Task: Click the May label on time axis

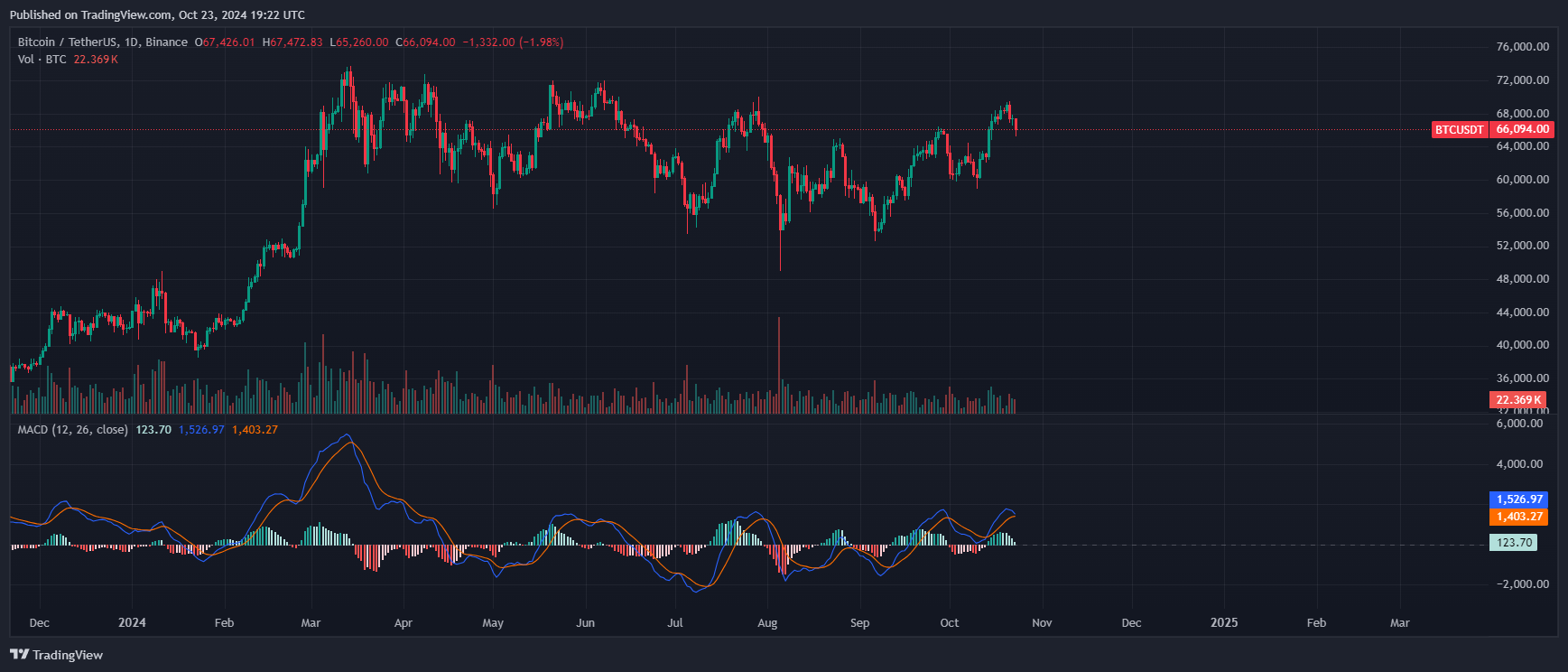Action: point(493,623)
